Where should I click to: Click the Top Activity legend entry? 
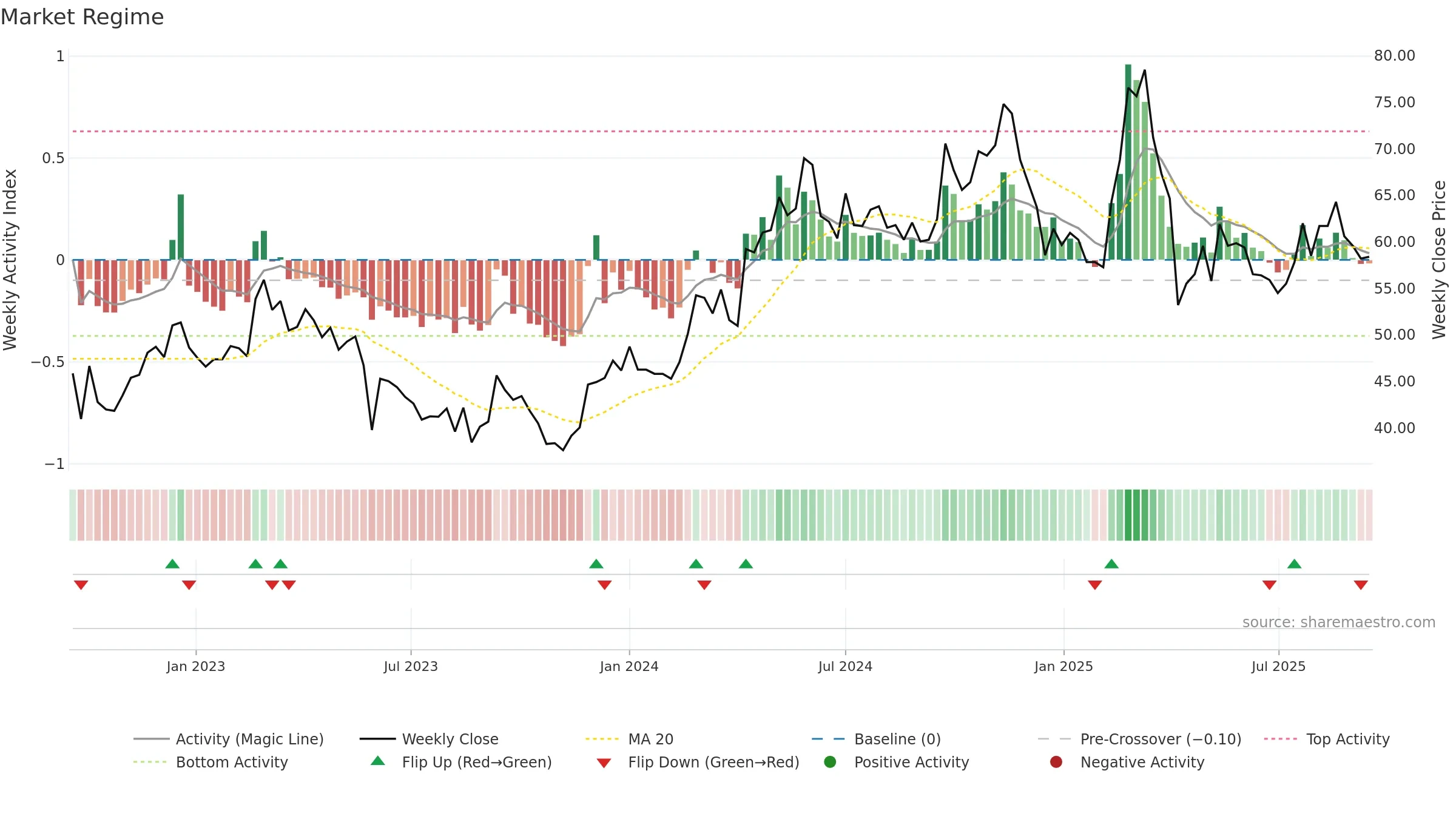tap(1327, 739)
